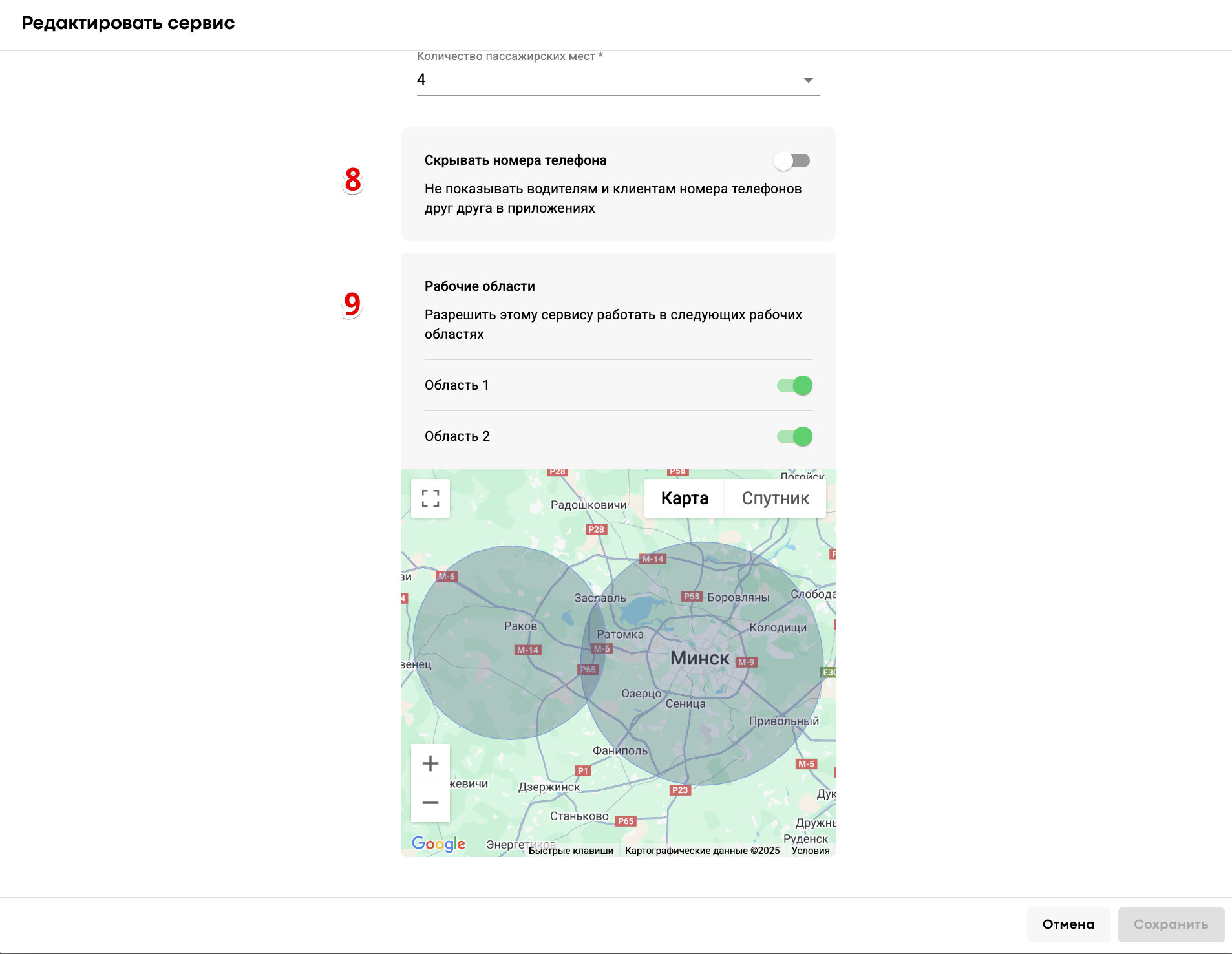Click the Раков label on the map
Image resolution: width=1232 pixels, height=954 pixels.
(x=521, y=626)
